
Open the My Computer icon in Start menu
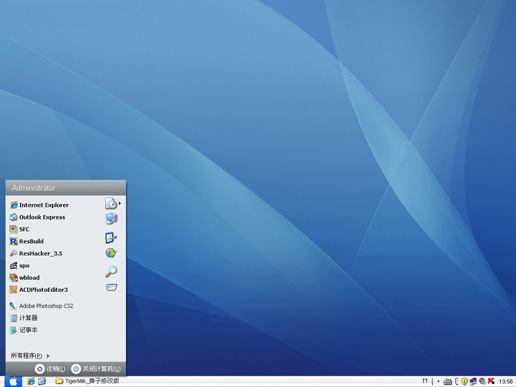[111, 219]
